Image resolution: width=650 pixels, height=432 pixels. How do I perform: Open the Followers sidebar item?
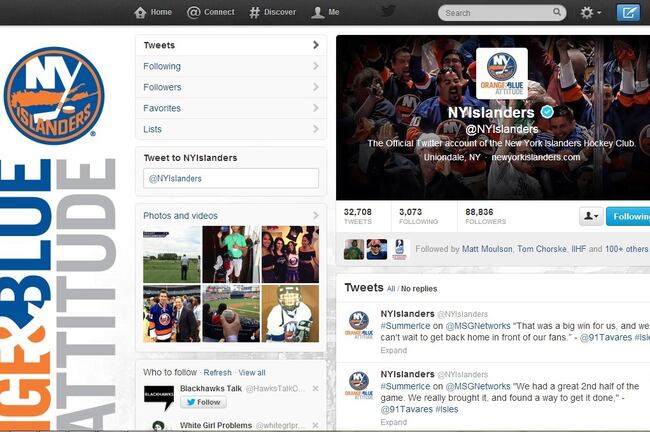pos(231,87)
